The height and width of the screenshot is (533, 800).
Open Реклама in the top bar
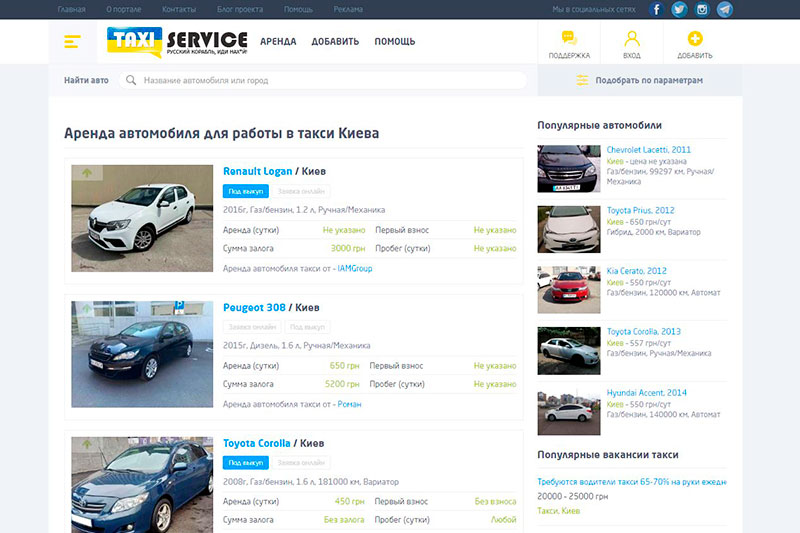[348, 9]
